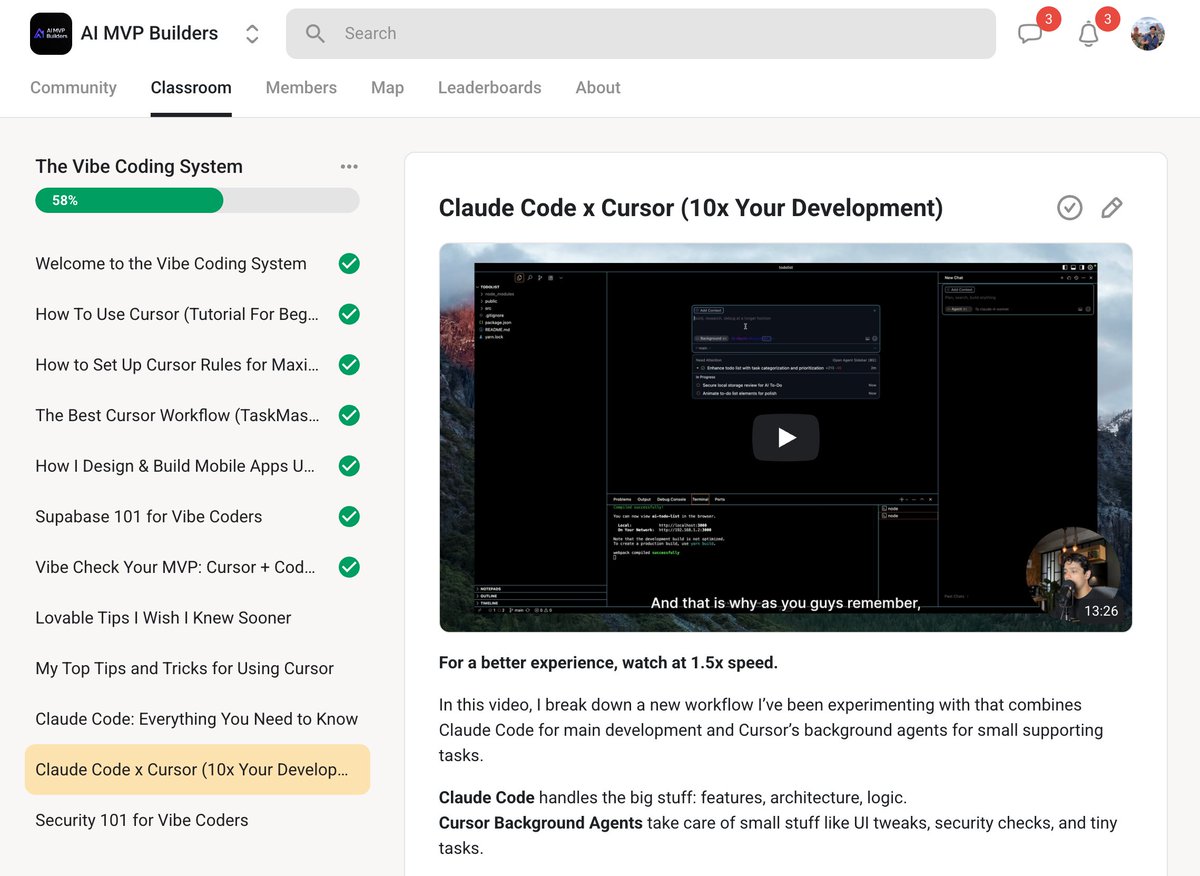The image size is (1200, 876).
Task: Mark lesson complete with circle checkmark
Action: click(1070, 208)
